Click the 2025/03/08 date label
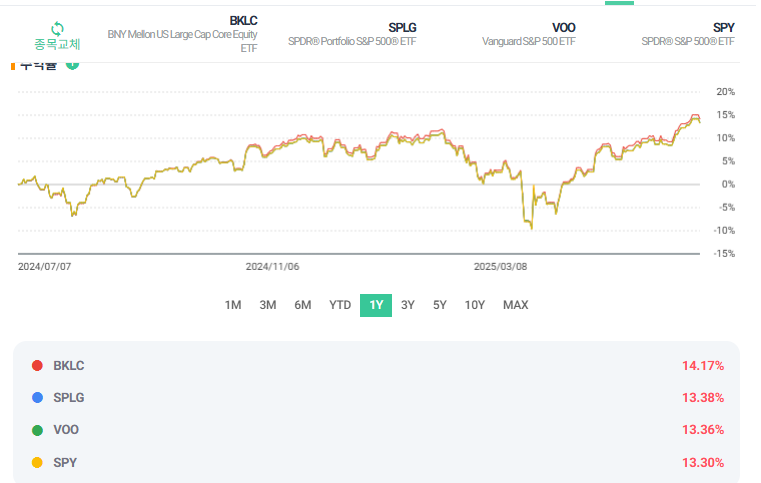The height and width of the screenshot is (483, 761). (500, 266)
